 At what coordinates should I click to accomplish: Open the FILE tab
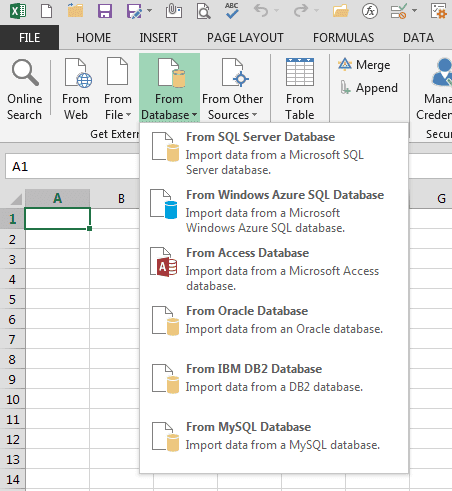point(29,37)
